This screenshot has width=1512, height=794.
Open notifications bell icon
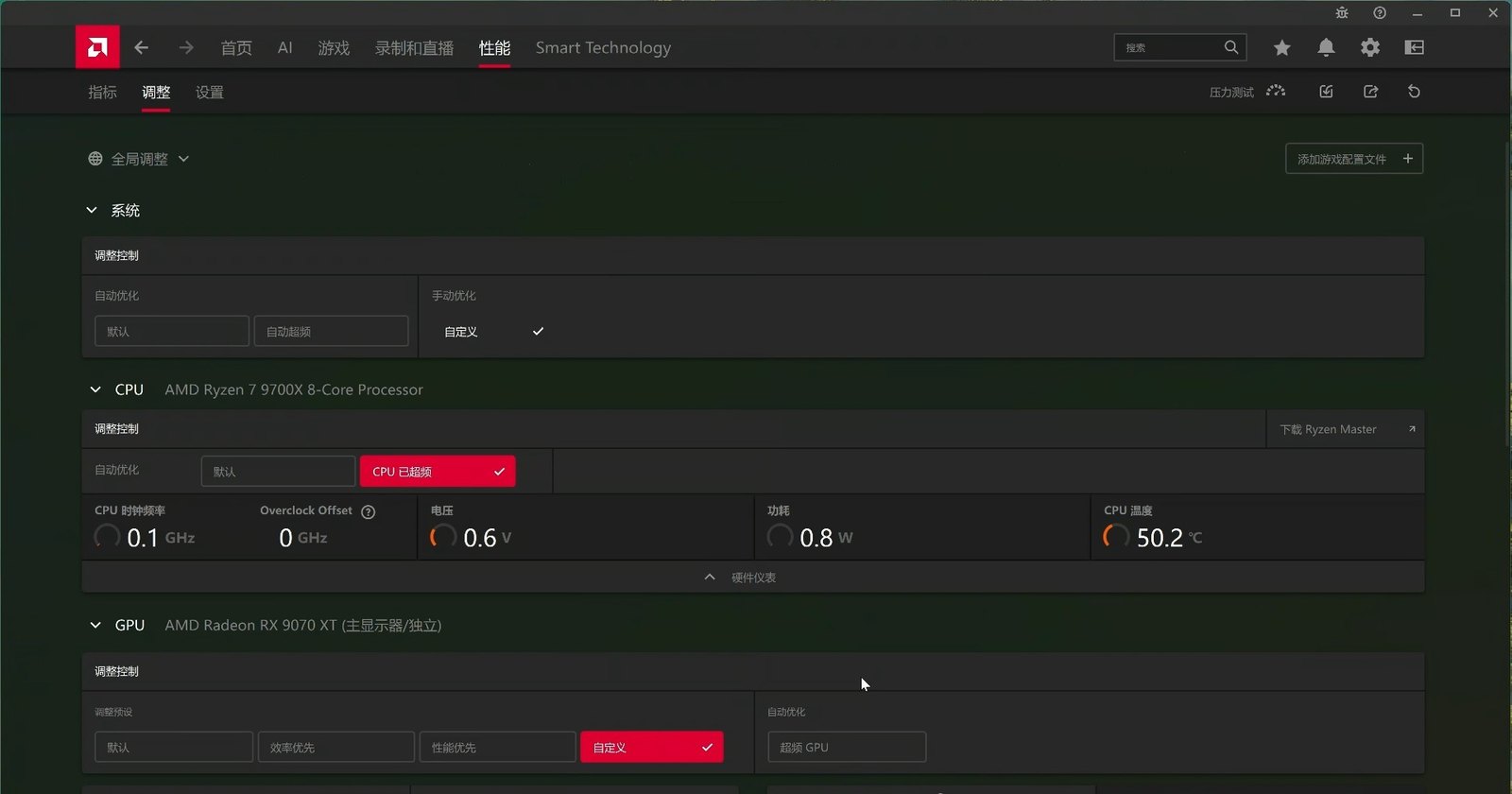click(x=1326, y=47)
